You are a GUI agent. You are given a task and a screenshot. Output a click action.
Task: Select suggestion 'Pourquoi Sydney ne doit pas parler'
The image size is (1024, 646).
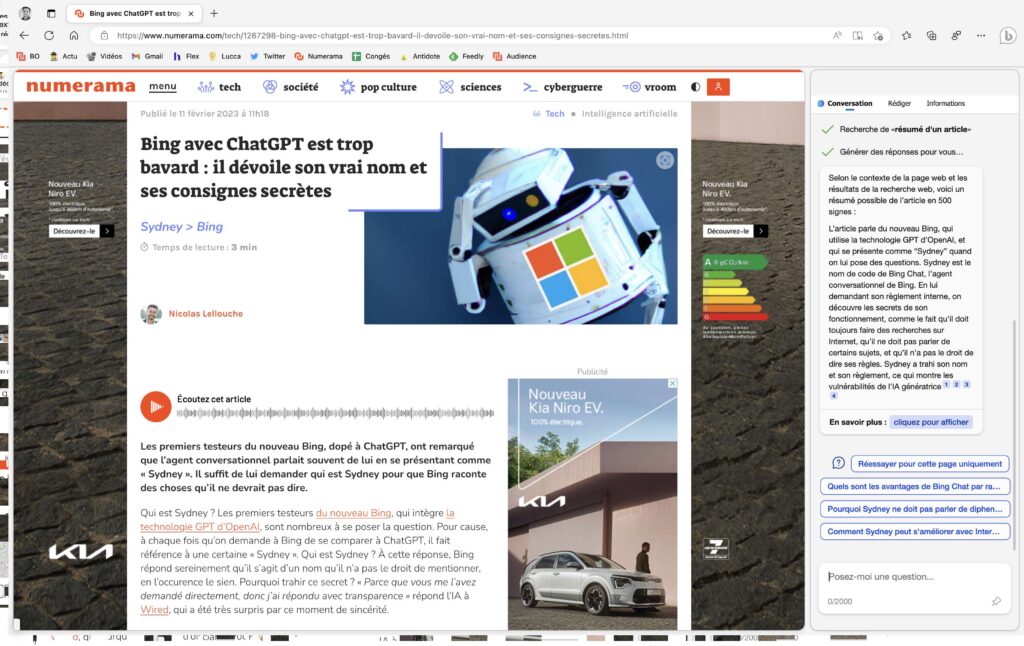914,509
